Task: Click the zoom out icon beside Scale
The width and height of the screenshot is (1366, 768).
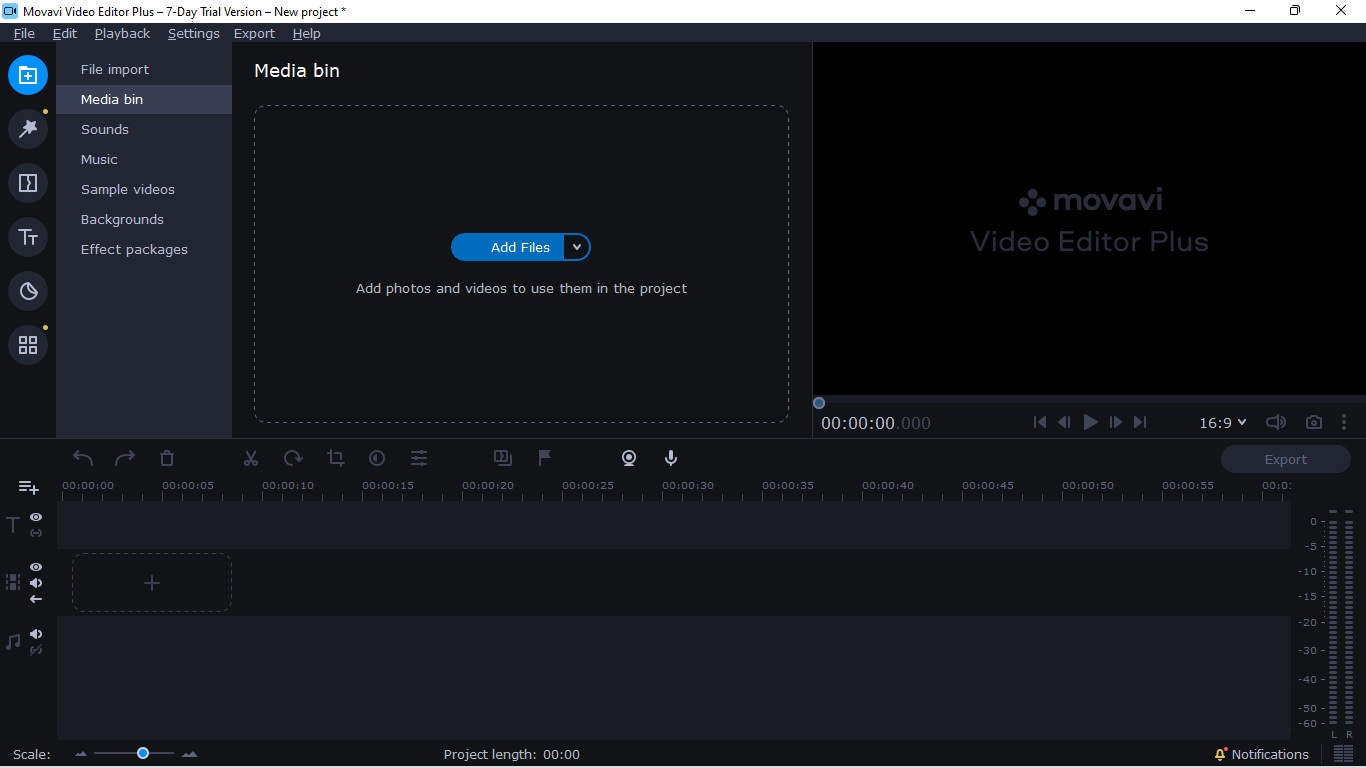Action: (81, 754)
